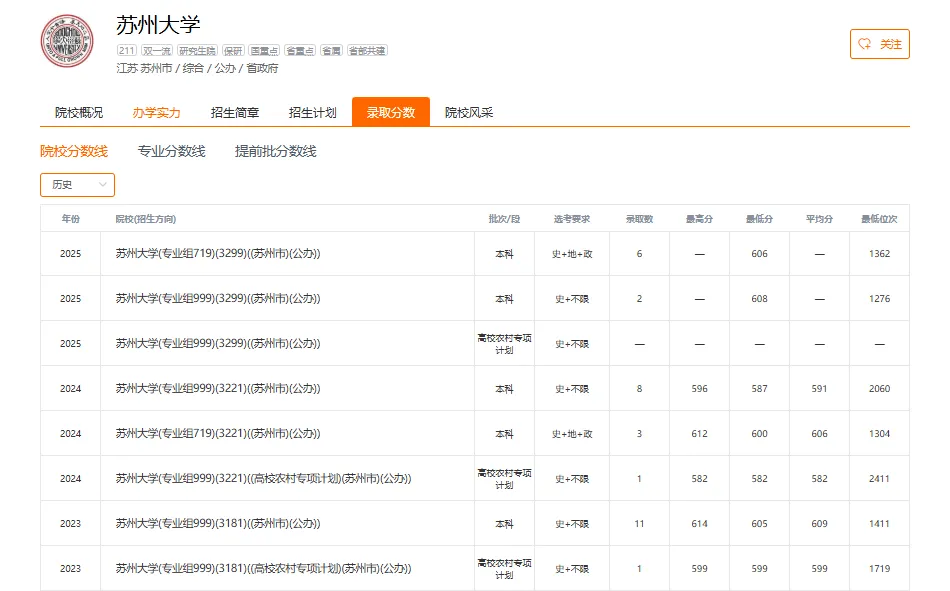
Task: Click 2024 高校农村专项计划 (3221) row name
Action: pos(264,478)
